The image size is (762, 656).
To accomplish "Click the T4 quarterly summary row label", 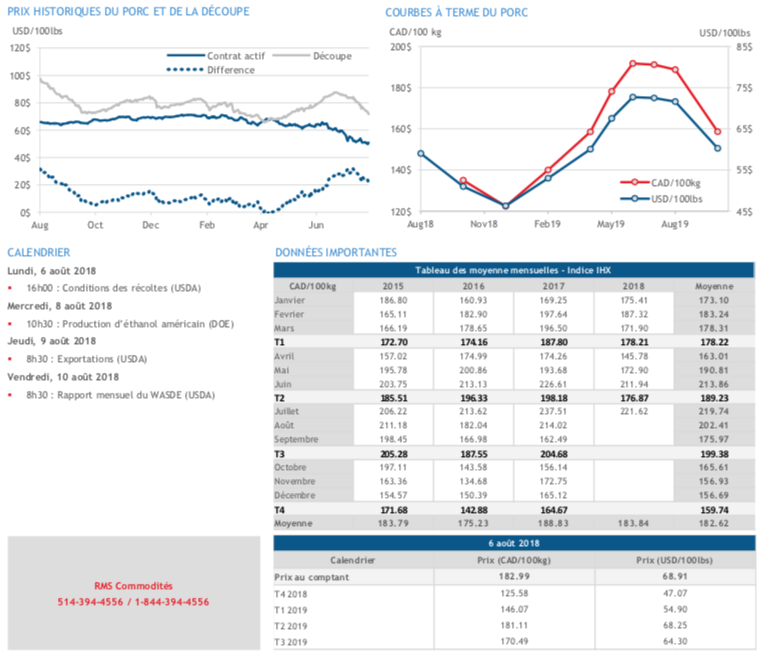I will click(281, 509).
